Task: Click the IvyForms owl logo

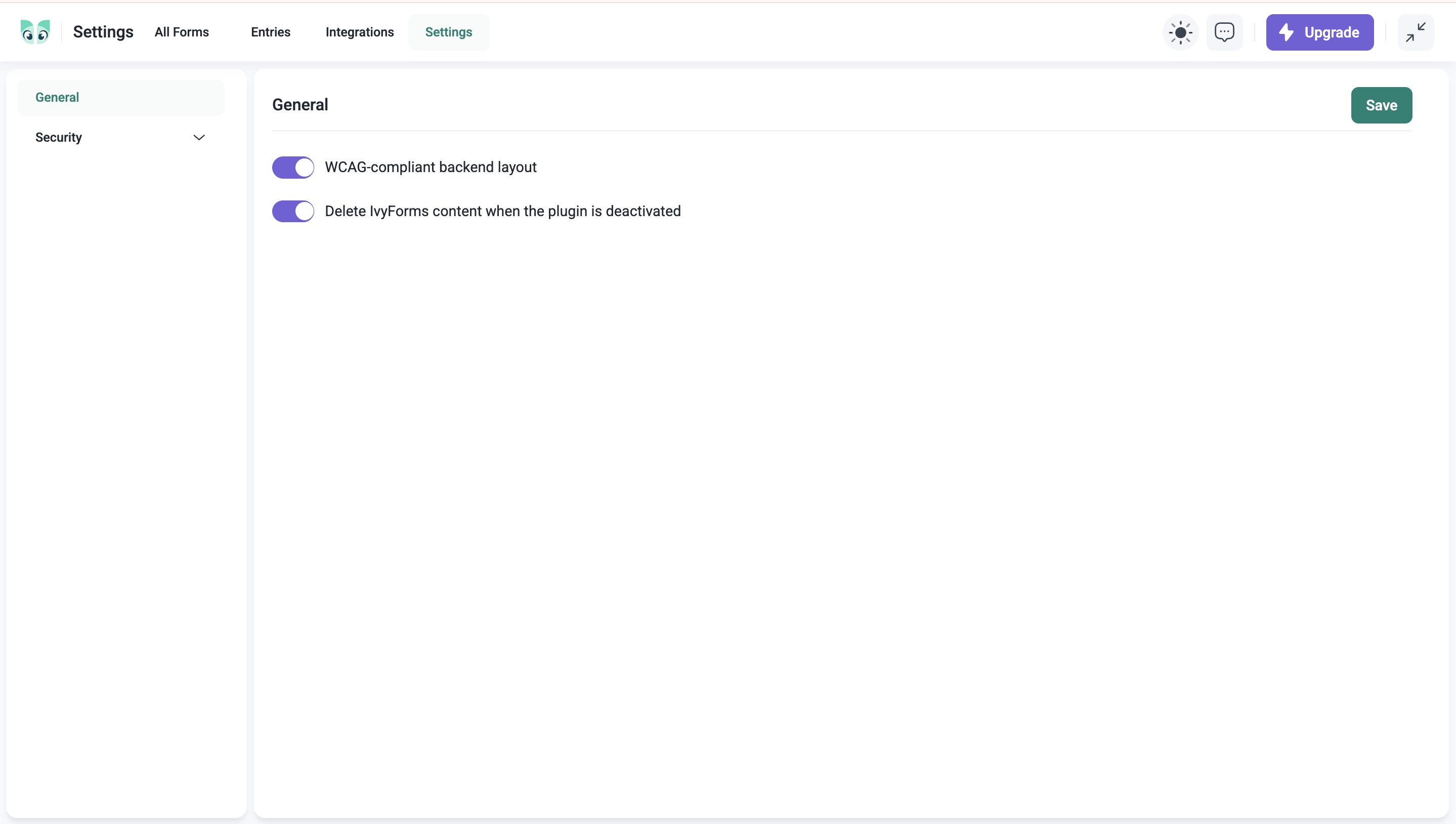Action: point(35,32)
